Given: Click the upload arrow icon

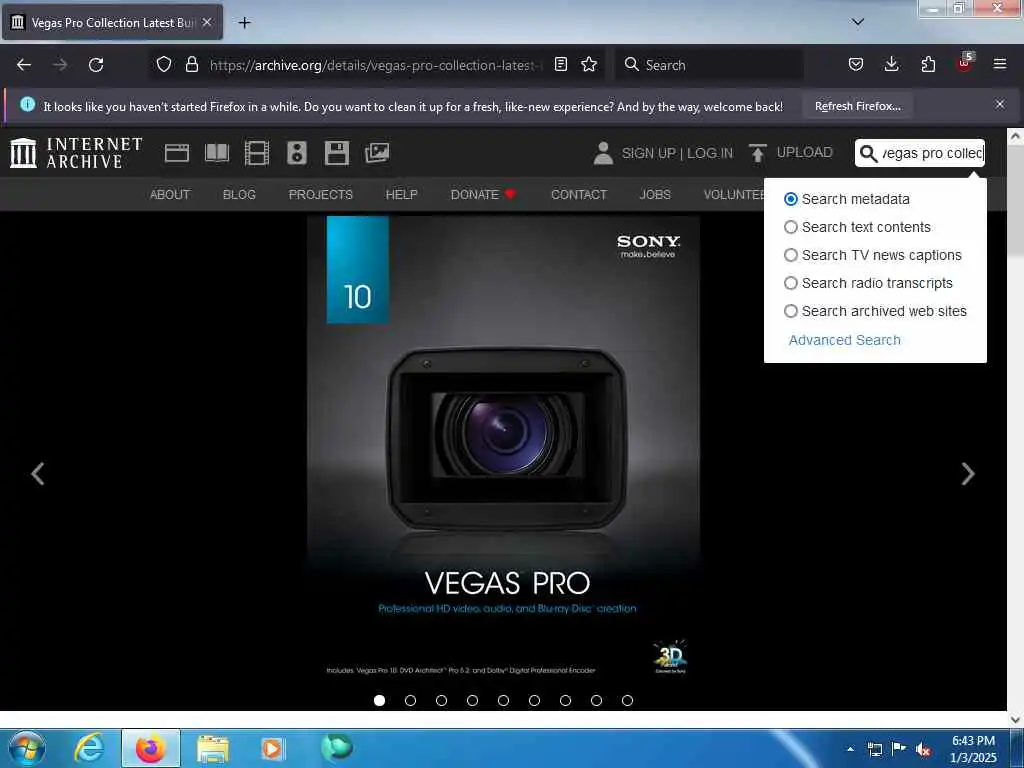Looking at the screenshot, I should click(758, 153).
